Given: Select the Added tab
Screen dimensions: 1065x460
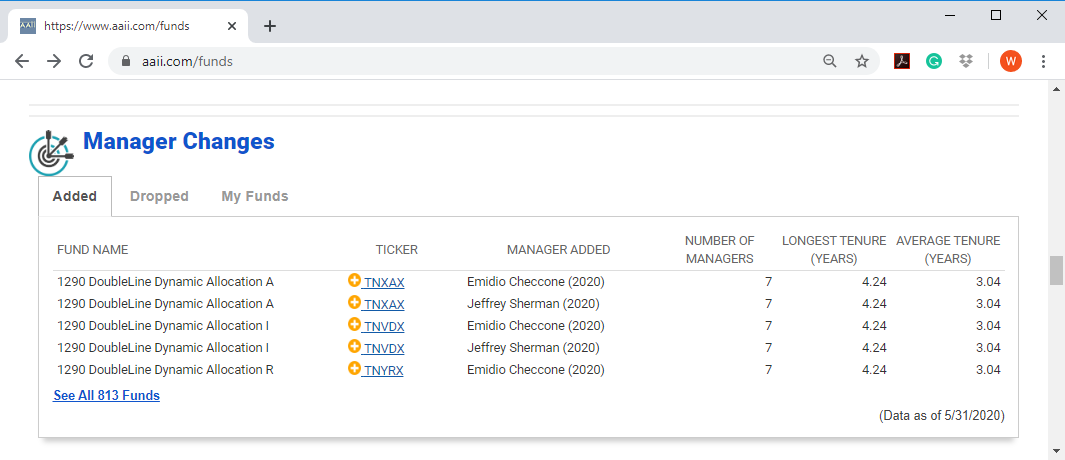Looking at the screenshot, I should tap(75, 196).
